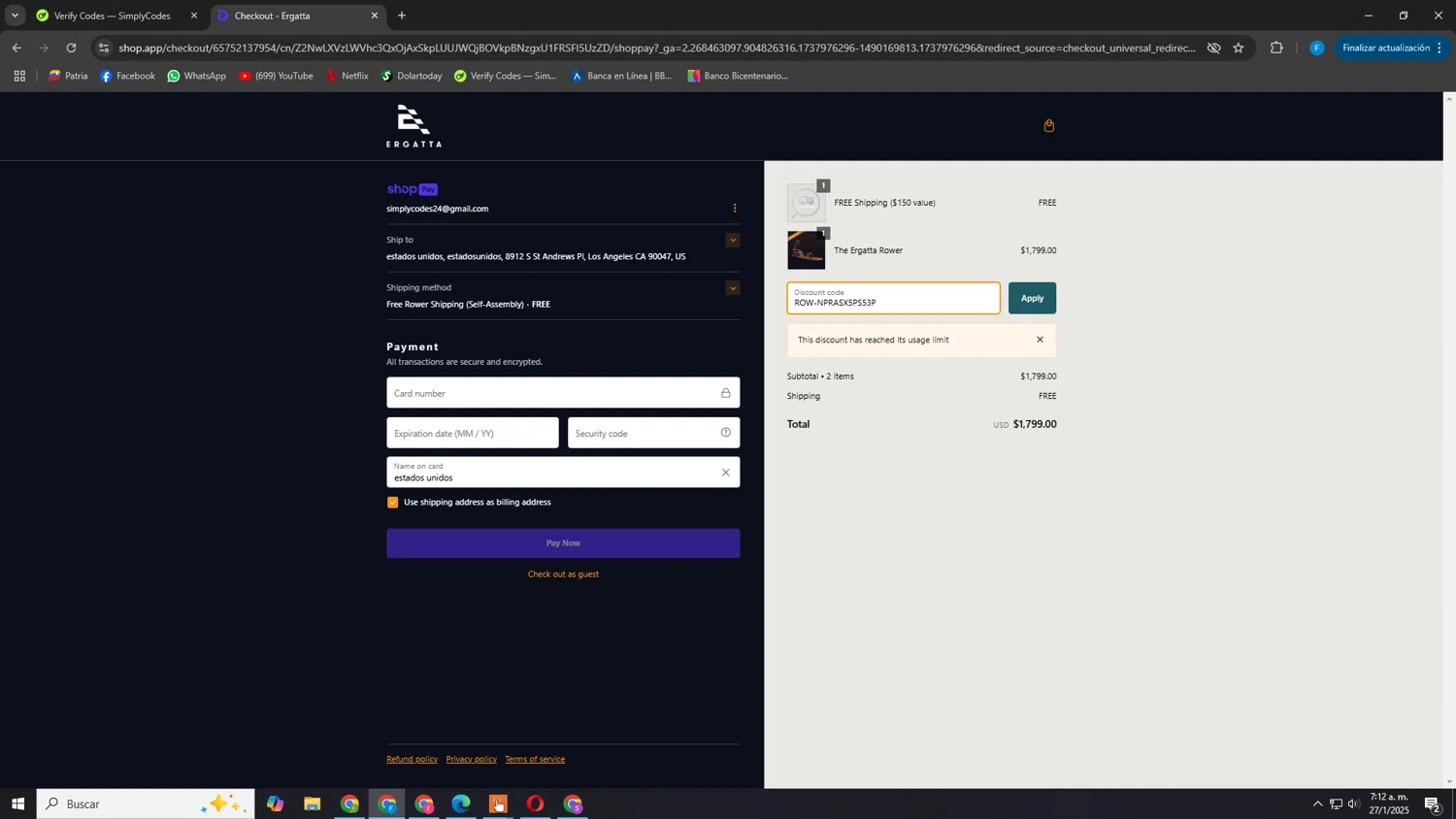Viewport: 1456px width, 819px height.
Task: Open the Copilot taskbar icon
Action: (x=275, y=803)
